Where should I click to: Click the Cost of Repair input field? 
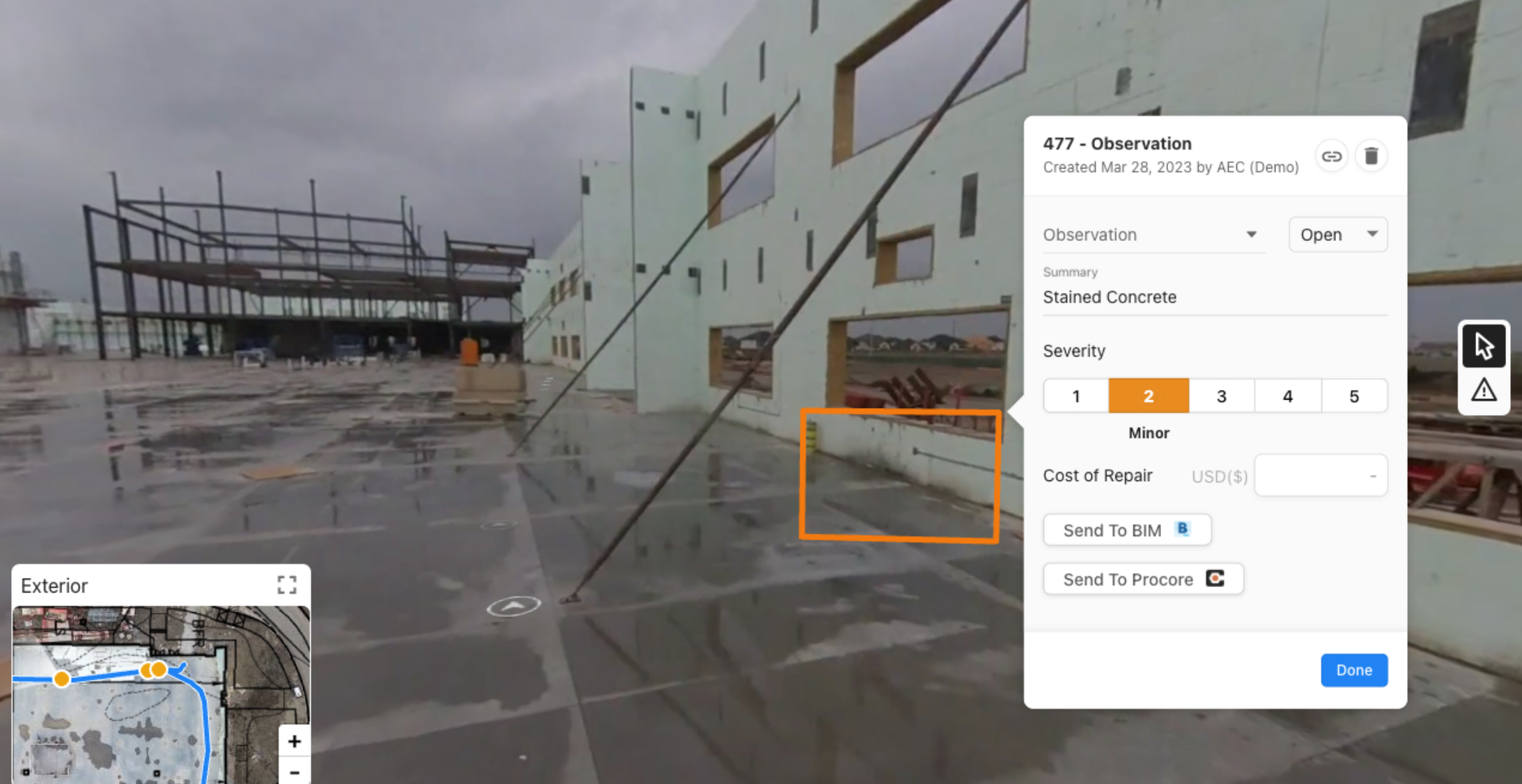click(x=1321, y=476)
